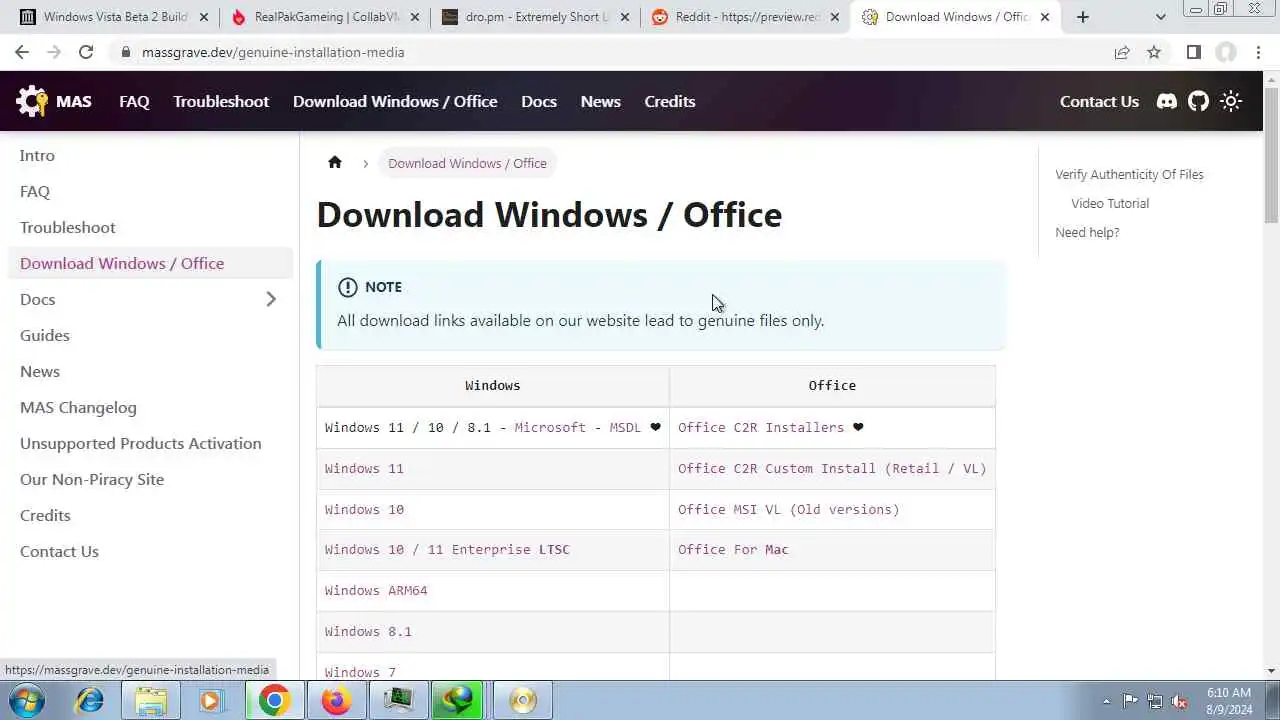Close the Reddit preview tab
The image size is (1280, 720).
click(835, 17)
